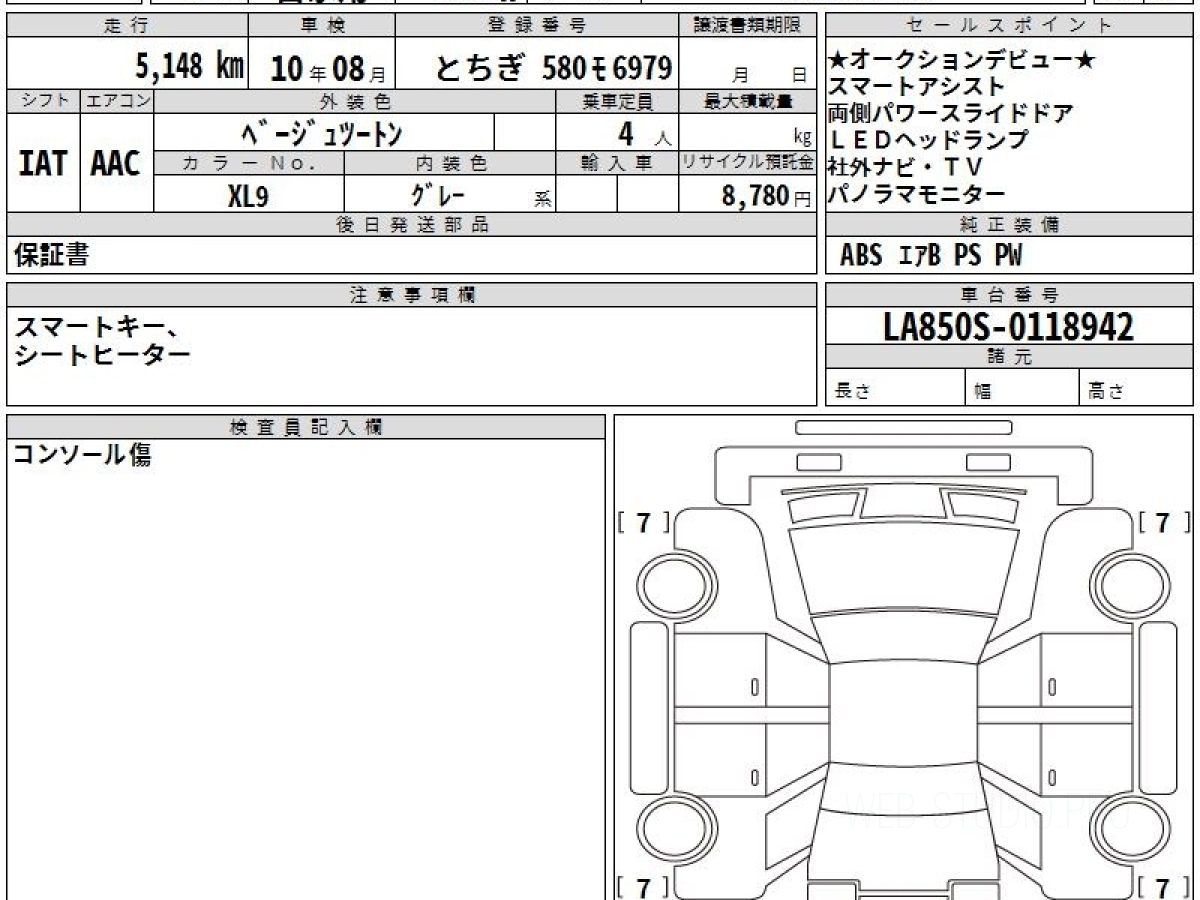The height and width of the screenshot is (900, 1200).
Task: Select the inspection date 10年08月
Action: tap(328, 68)
